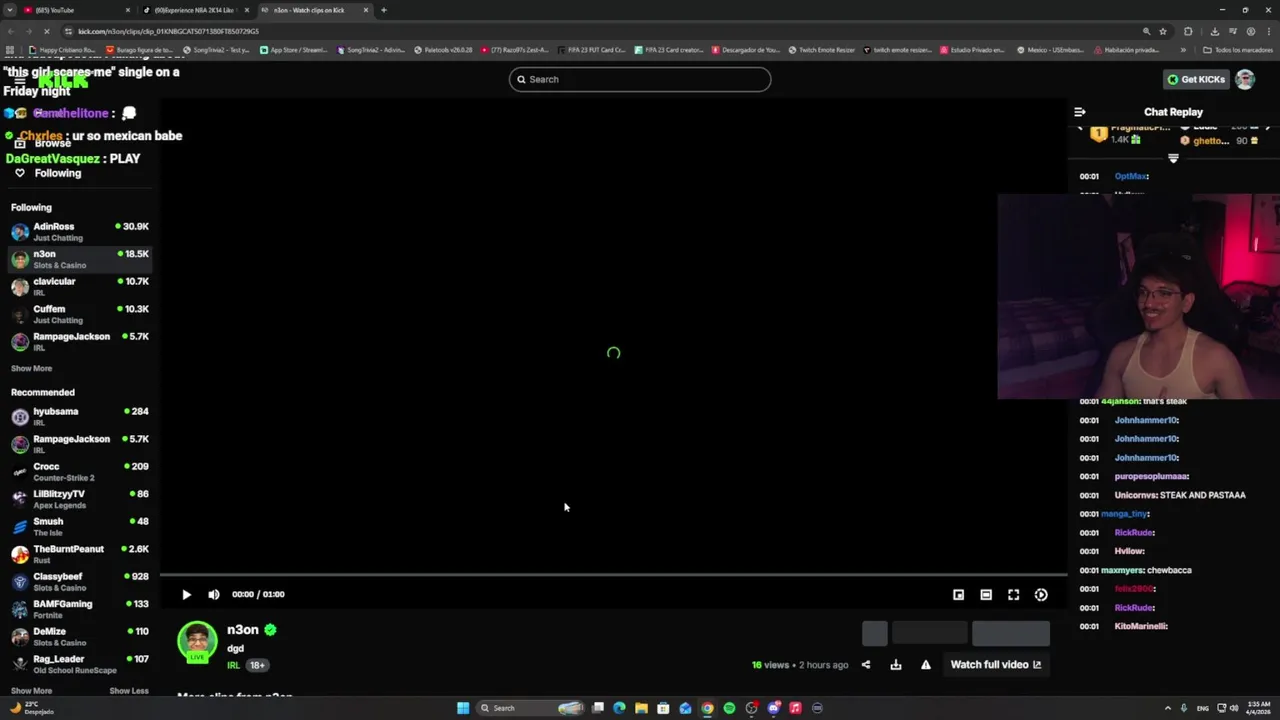Expand the chat leaderboard chevron
This screenshot has width=1280, height=720.
pos(1173,158)
